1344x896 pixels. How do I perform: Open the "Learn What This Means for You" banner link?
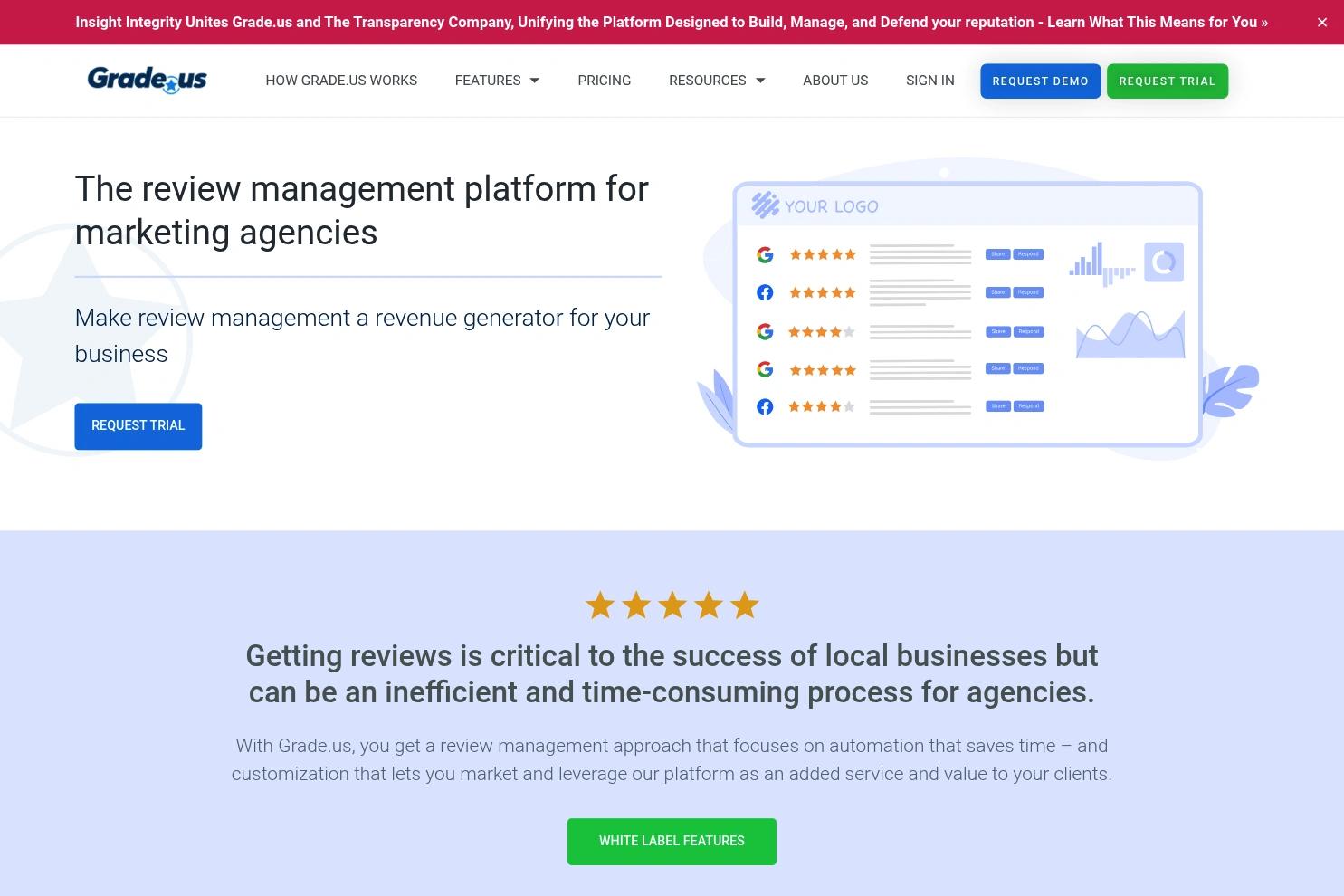point(1157,22)
